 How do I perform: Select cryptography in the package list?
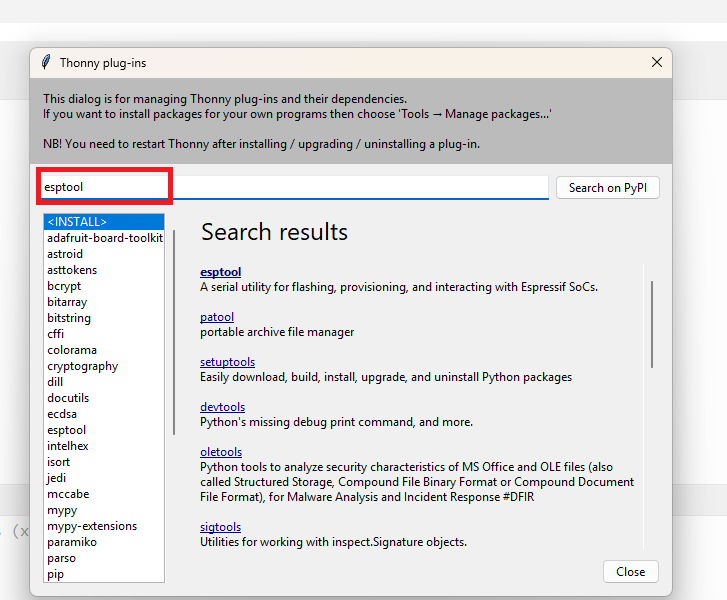(x=104, y=366)
